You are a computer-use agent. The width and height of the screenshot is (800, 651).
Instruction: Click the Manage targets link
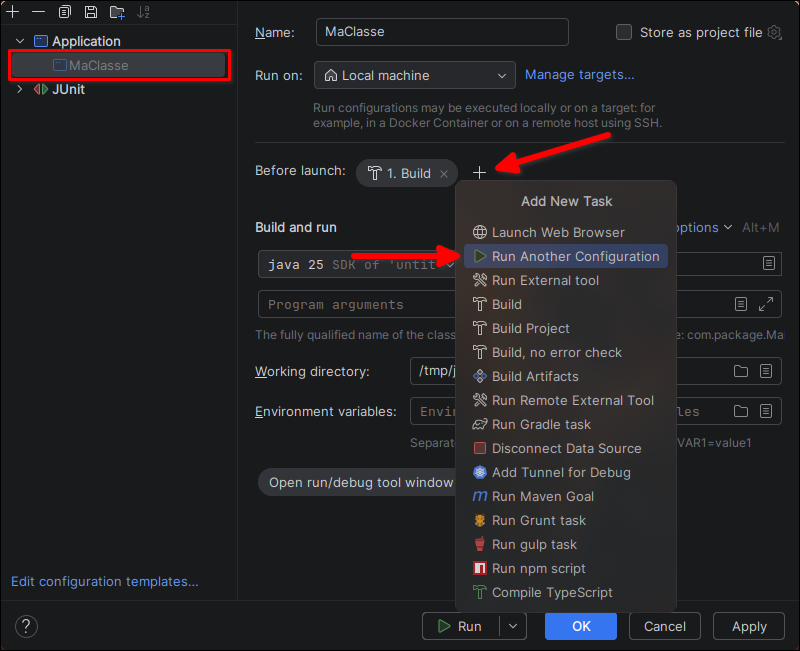tap(579, 74)
